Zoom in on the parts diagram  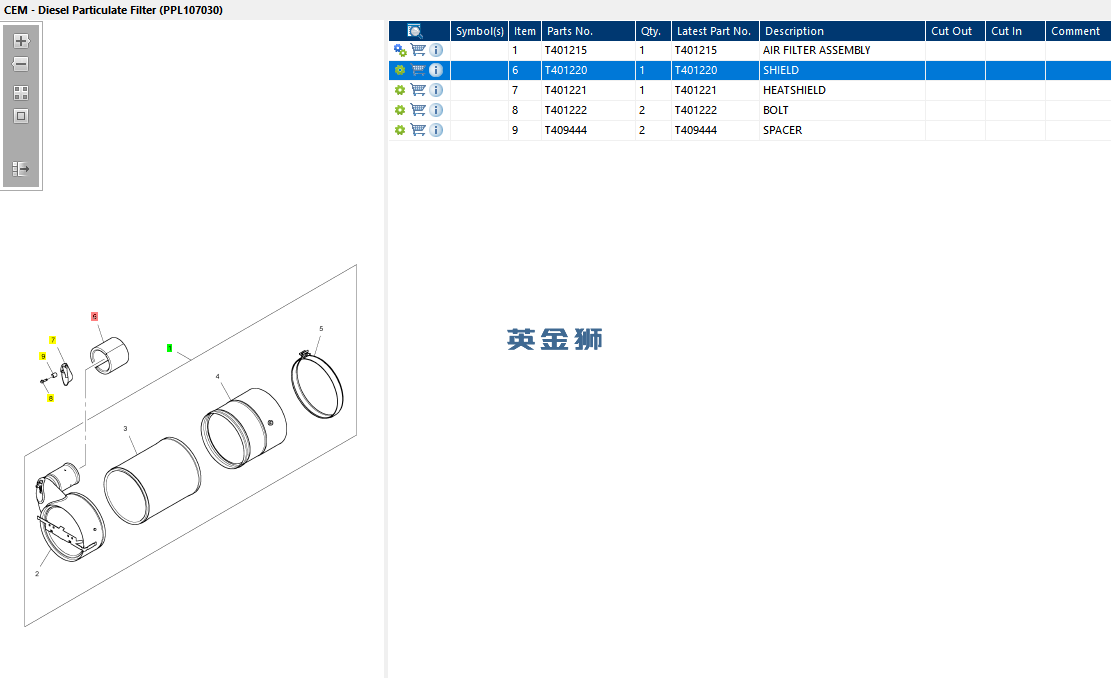pyautogui.click(x=21, y=41)
